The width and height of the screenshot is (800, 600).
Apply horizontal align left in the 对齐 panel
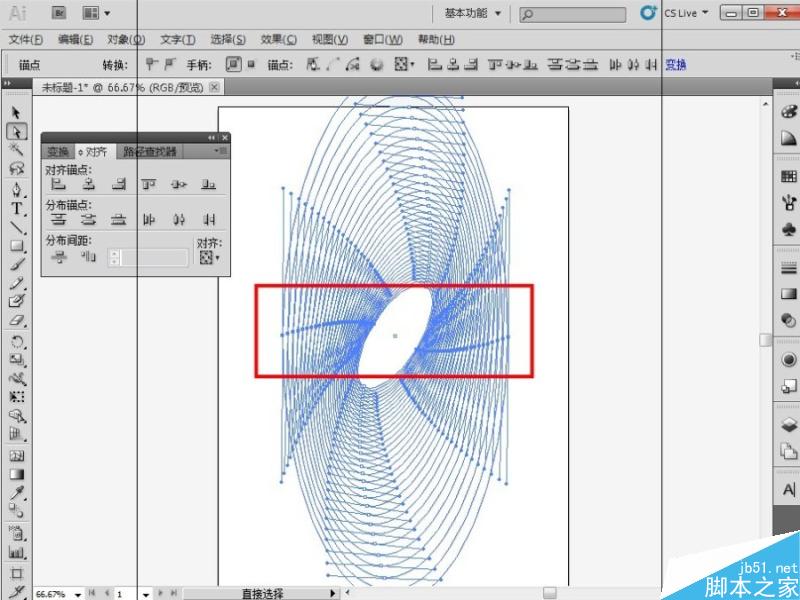pos(59,184)
